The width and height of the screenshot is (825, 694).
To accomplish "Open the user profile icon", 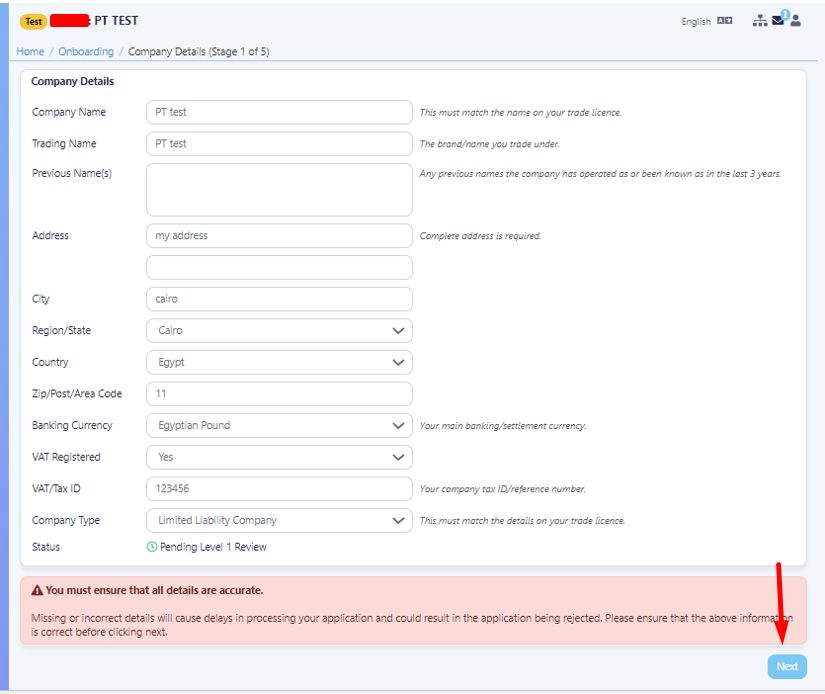I will click(796, 21).
